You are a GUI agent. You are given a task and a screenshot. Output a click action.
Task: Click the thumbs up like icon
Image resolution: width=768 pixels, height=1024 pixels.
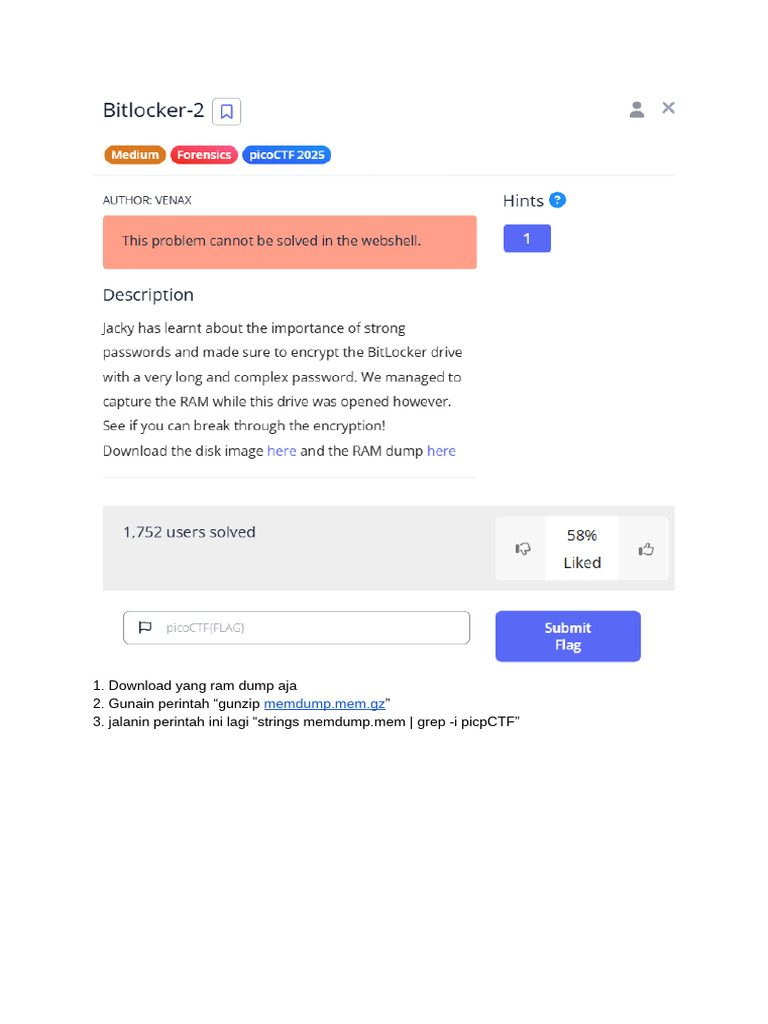pyautogui.click(x=646, y=549)
